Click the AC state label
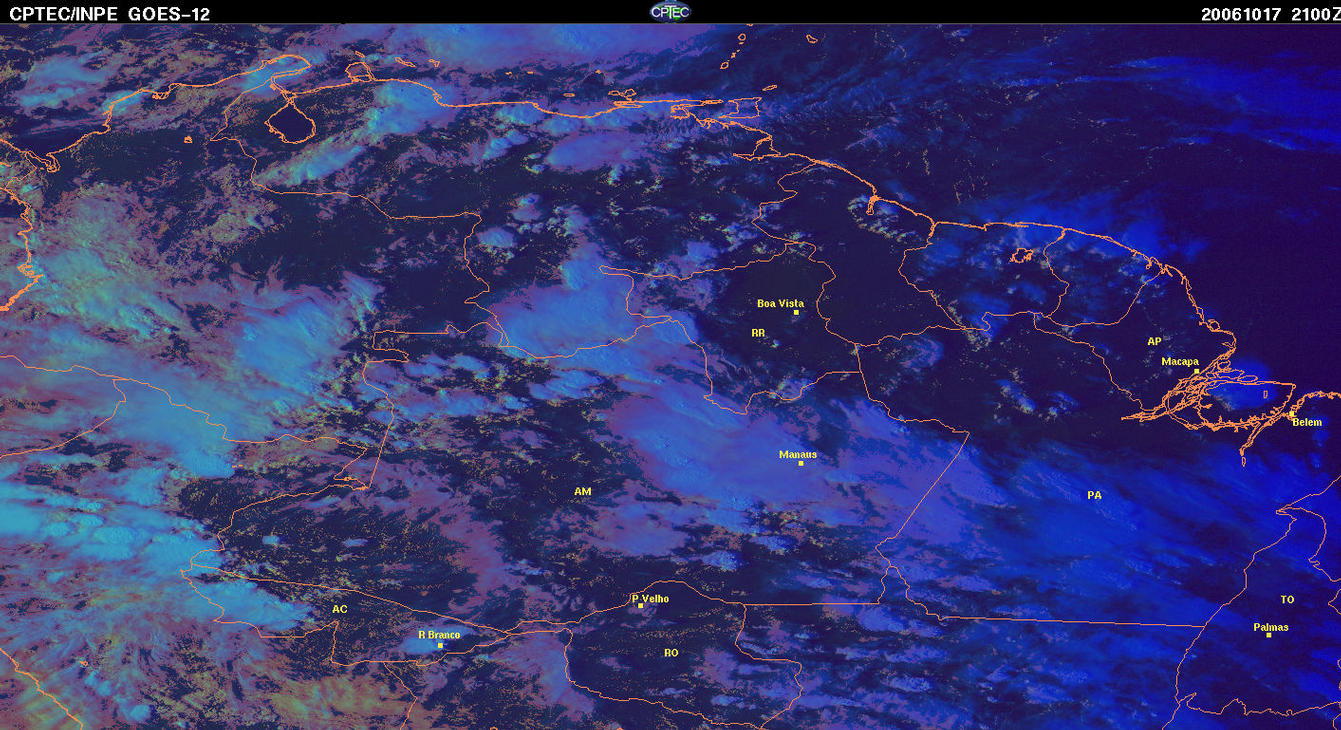The height and width of the screenshot is (730, 1341). (x=340, y=609)
